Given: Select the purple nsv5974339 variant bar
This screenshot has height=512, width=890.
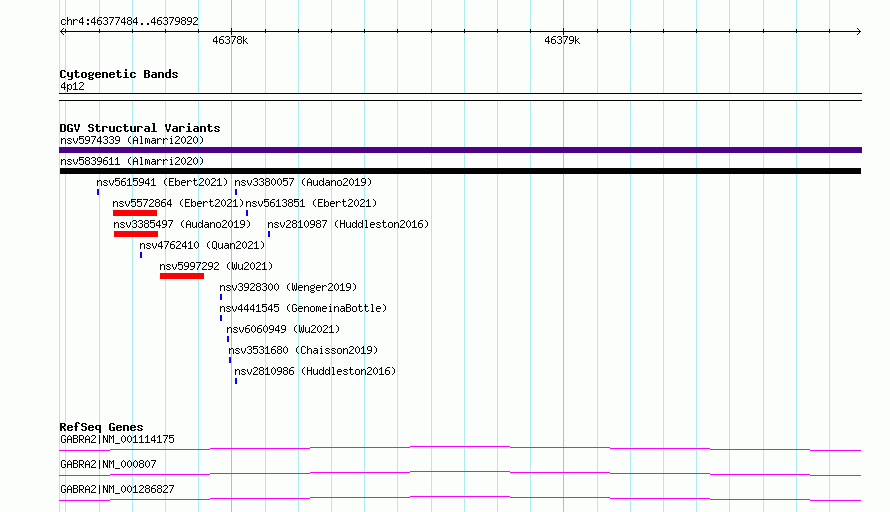Looking at the screenshot, I should tap(460, 150).
